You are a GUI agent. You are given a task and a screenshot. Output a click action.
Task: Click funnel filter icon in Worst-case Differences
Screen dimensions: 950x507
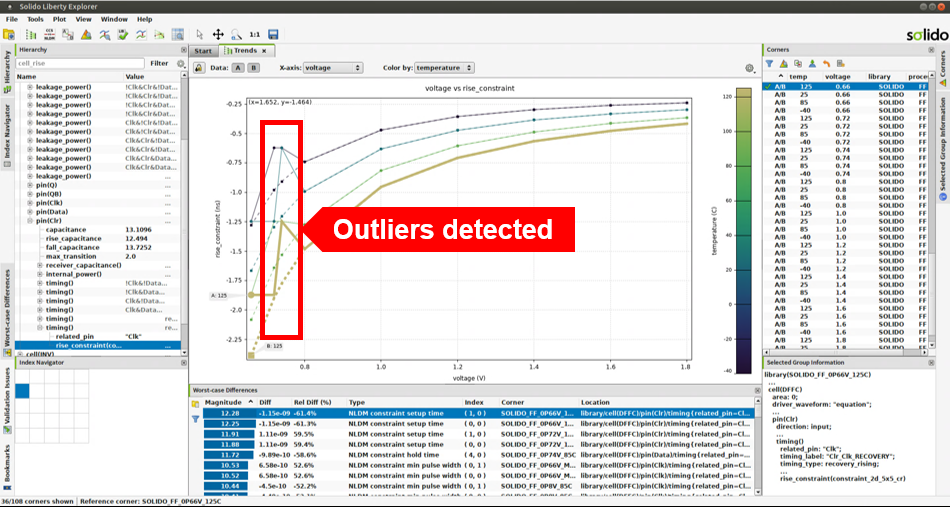tap(196, 419)
